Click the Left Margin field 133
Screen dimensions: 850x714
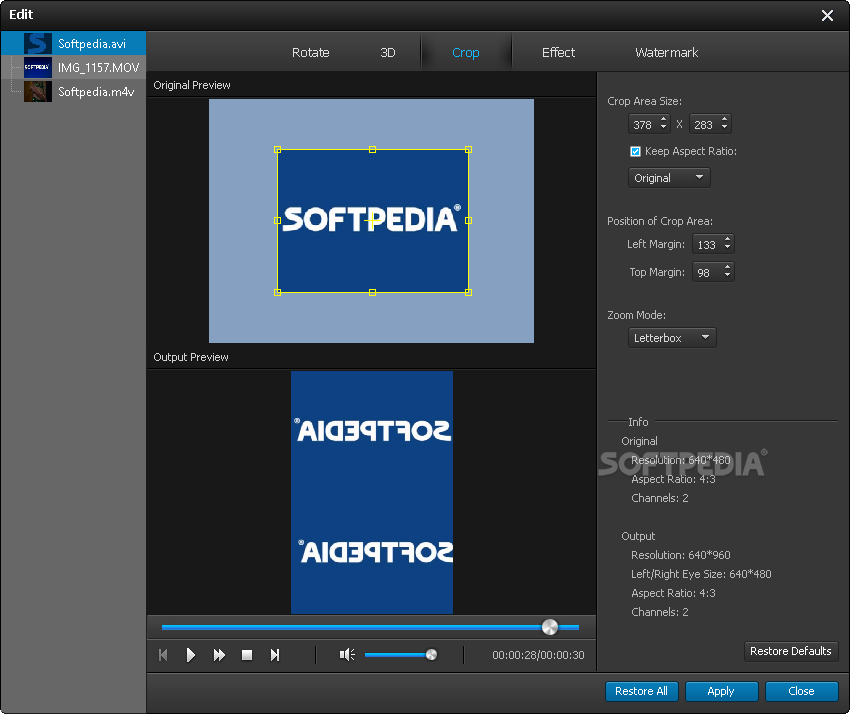[707, 245]
